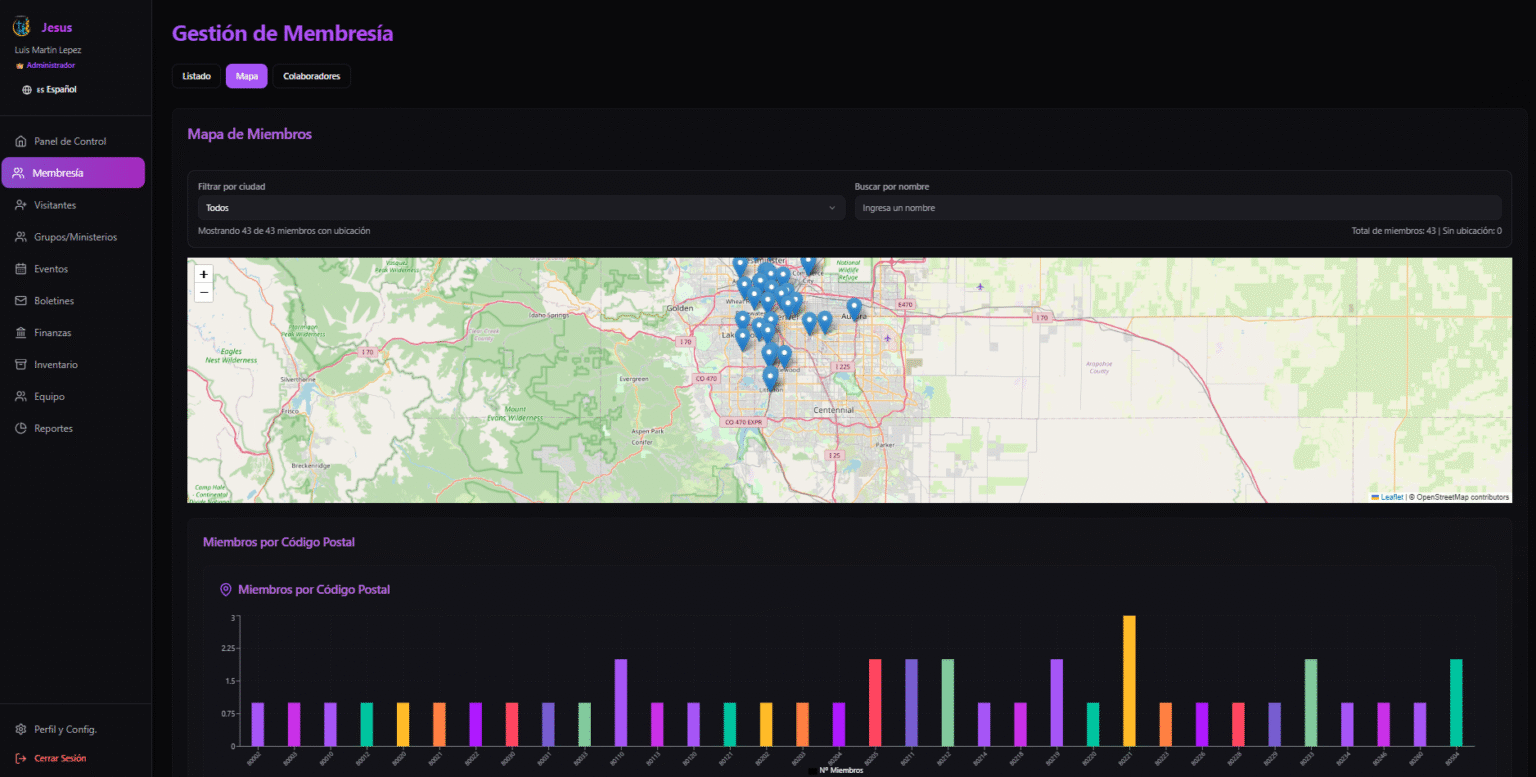Switch to the Listado tab
1536x777 pixels.
point(196,76)
